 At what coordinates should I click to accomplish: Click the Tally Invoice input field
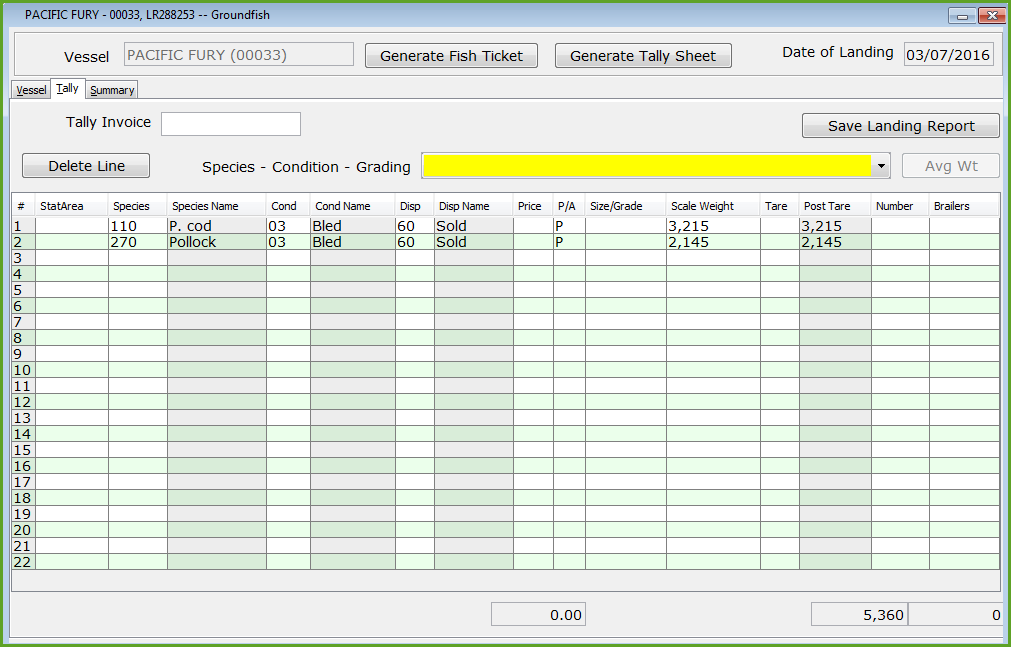pos(230,124)
